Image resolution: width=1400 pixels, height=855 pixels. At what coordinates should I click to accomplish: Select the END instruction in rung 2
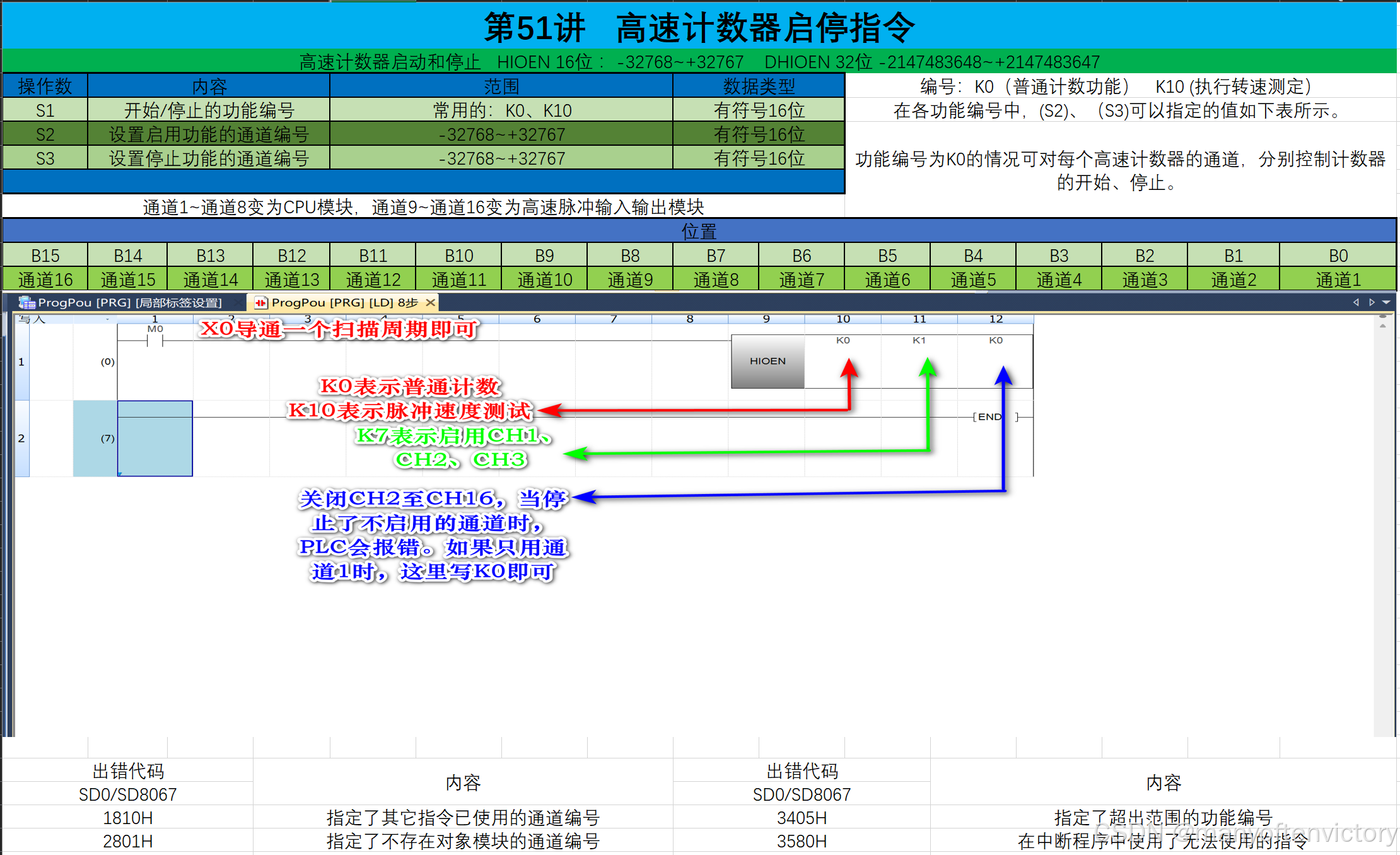(x=995, y=417)
